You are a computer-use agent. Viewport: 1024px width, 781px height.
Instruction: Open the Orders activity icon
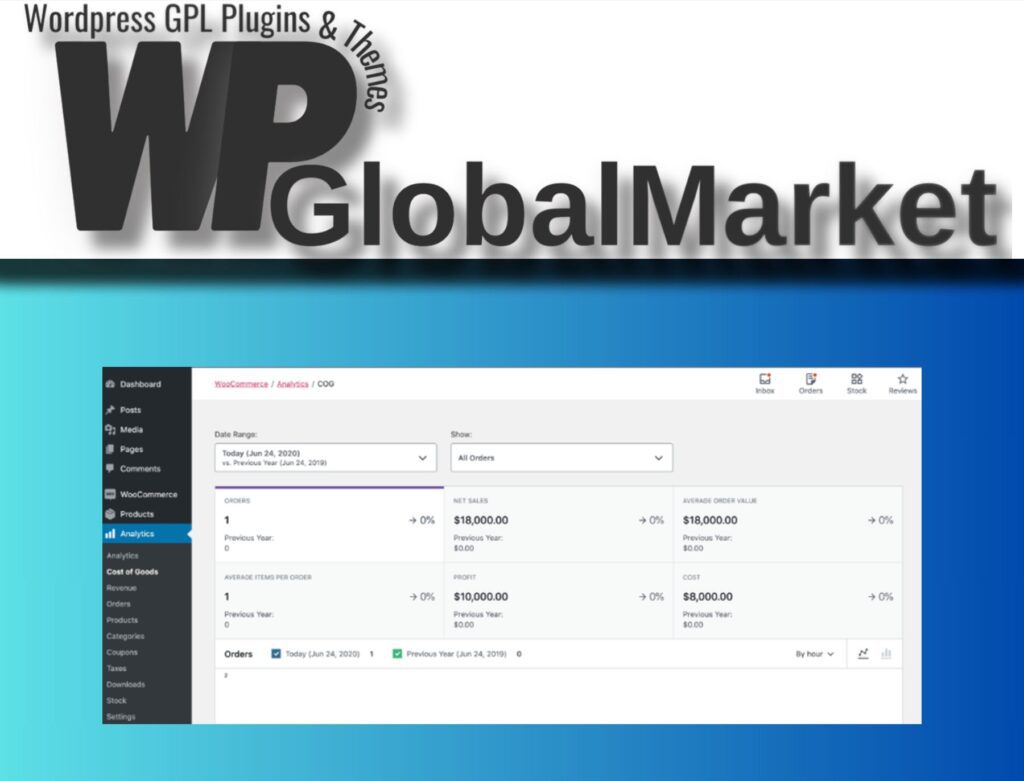point(810,379)
